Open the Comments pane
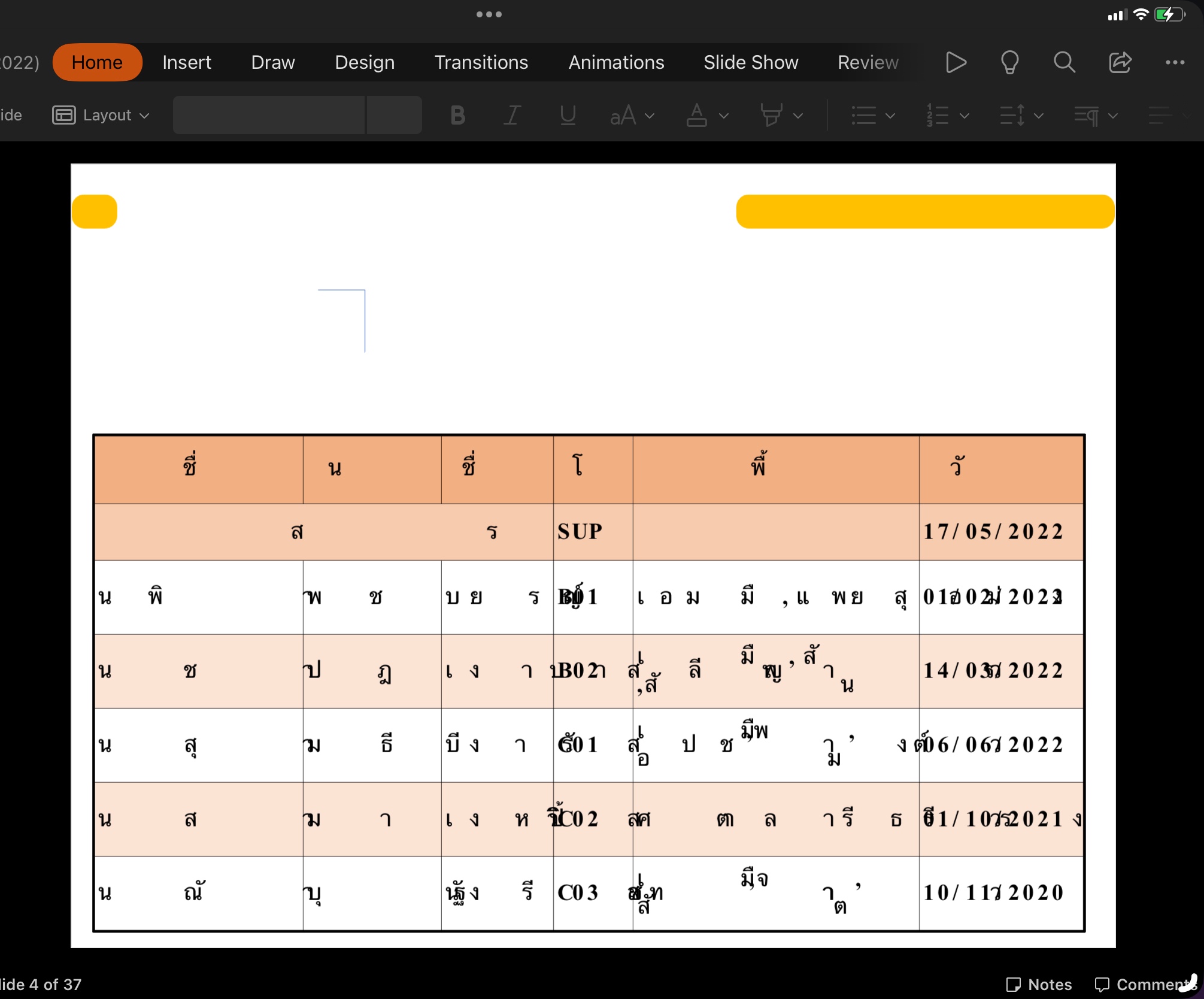The image size is (1204, 999). pyautogui.click(x=1144, y=984)
